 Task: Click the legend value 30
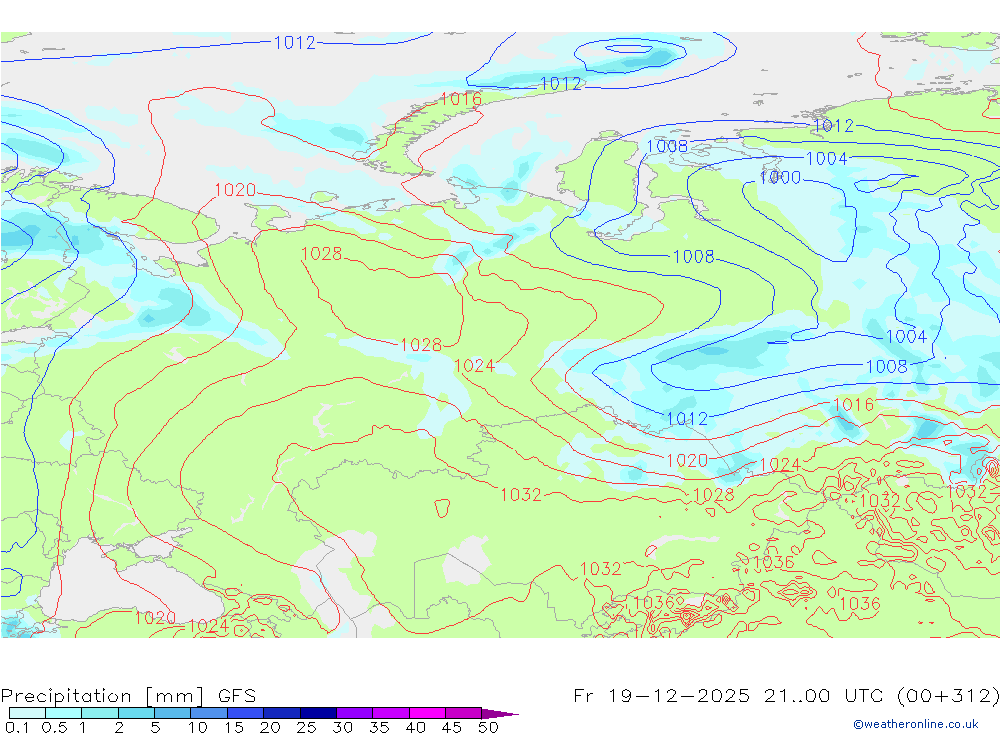(343, 727)
